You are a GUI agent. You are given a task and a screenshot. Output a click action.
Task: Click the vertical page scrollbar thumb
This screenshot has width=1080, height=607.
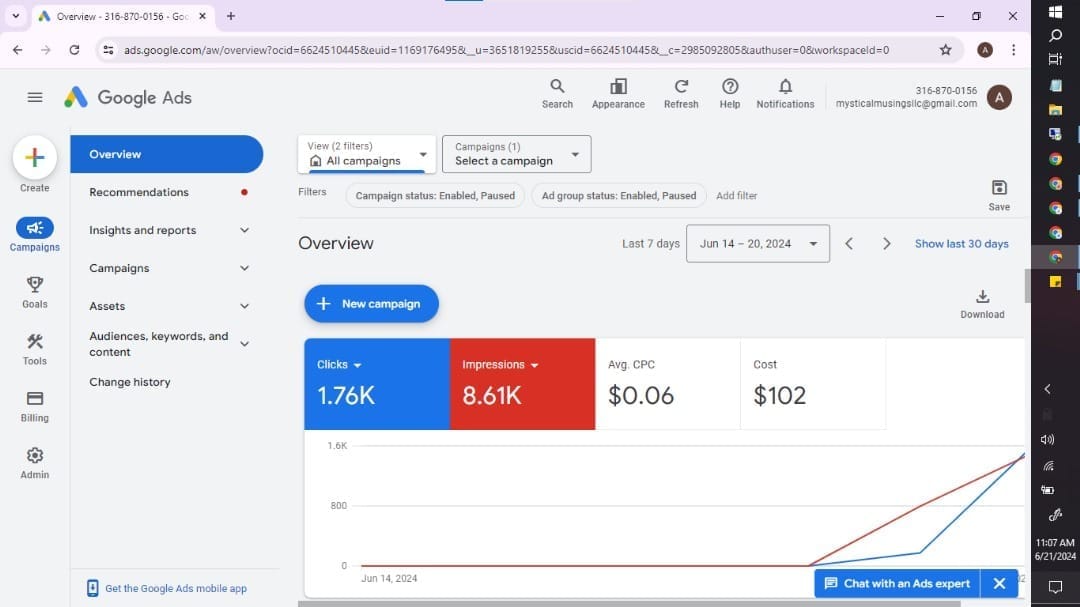(x=1027, y=286)
